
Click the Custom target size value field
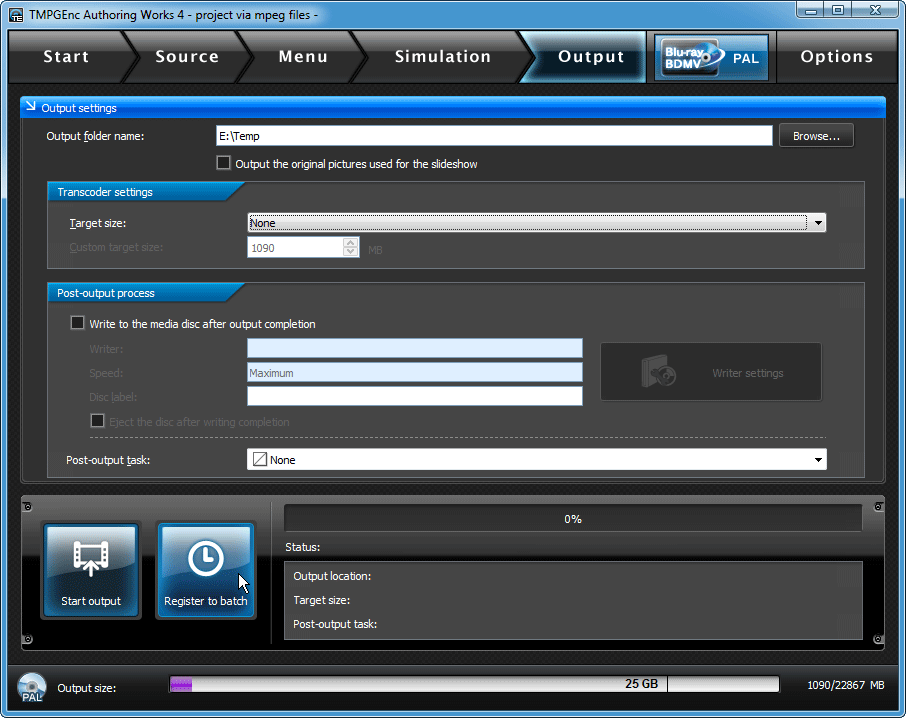tap(295, 248)
